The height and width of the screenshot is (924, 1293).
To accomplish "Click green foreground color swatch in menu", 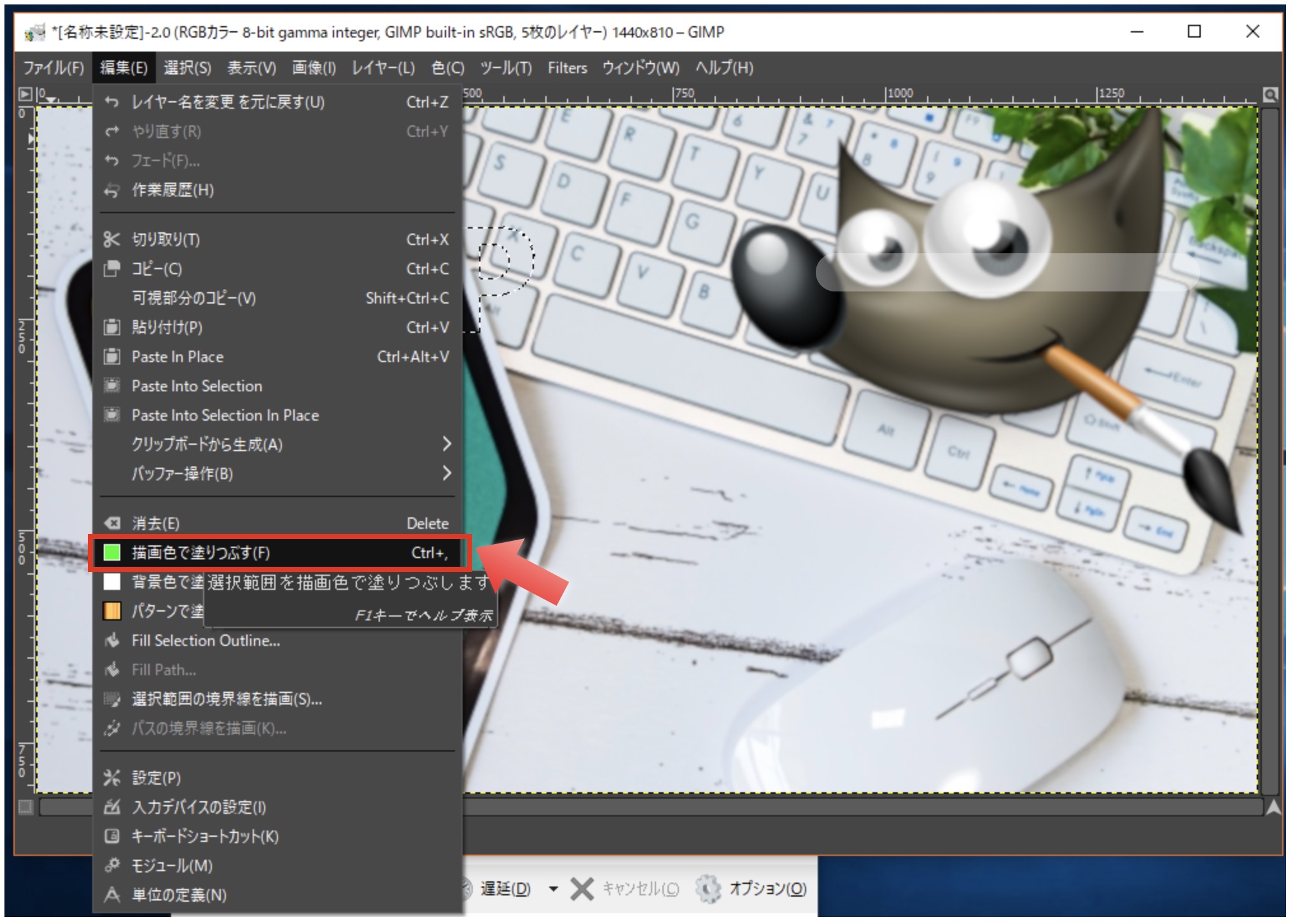I will pyautogui.click(x=112, y=552).
